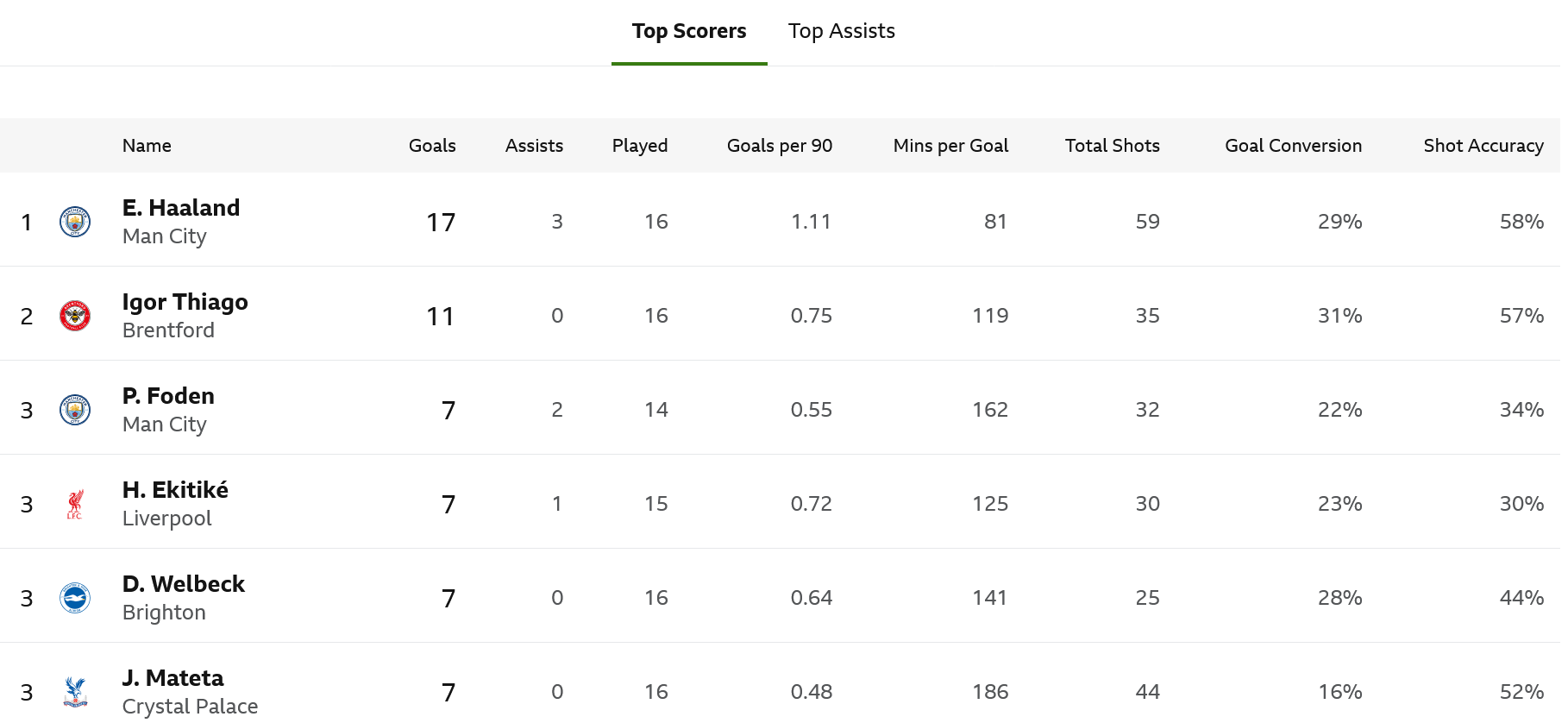
Task: Click the Liverpool crest beside H. Ekitiké
Action: click(75, 504)
